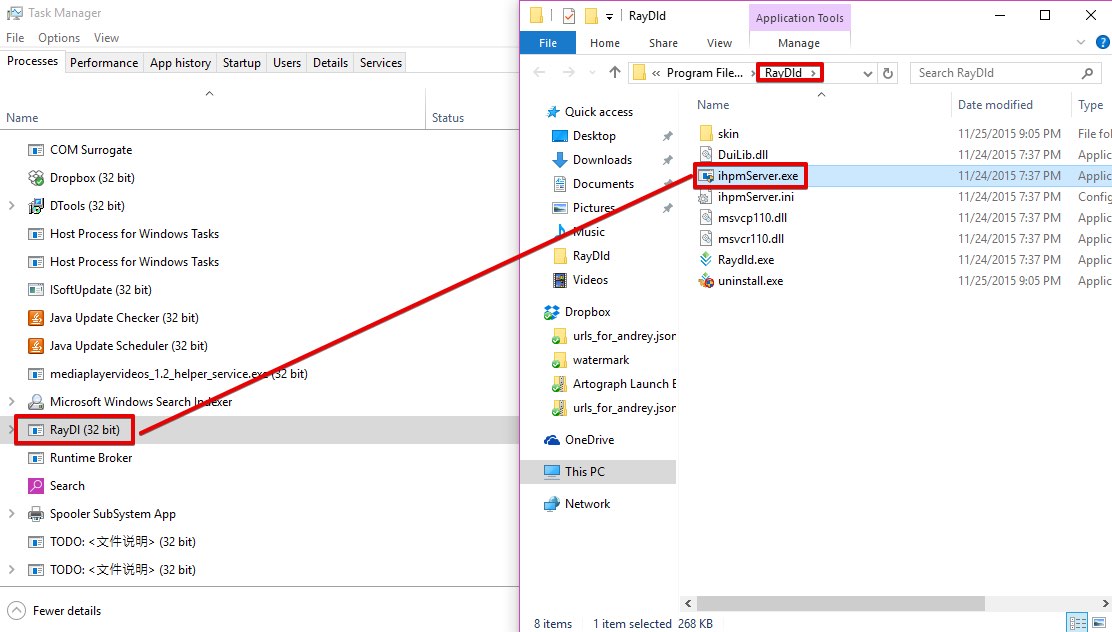Screen dimensions: 1112x632
Task: Click the Raydld.exe application icon
Action: (x=706, y=260)
